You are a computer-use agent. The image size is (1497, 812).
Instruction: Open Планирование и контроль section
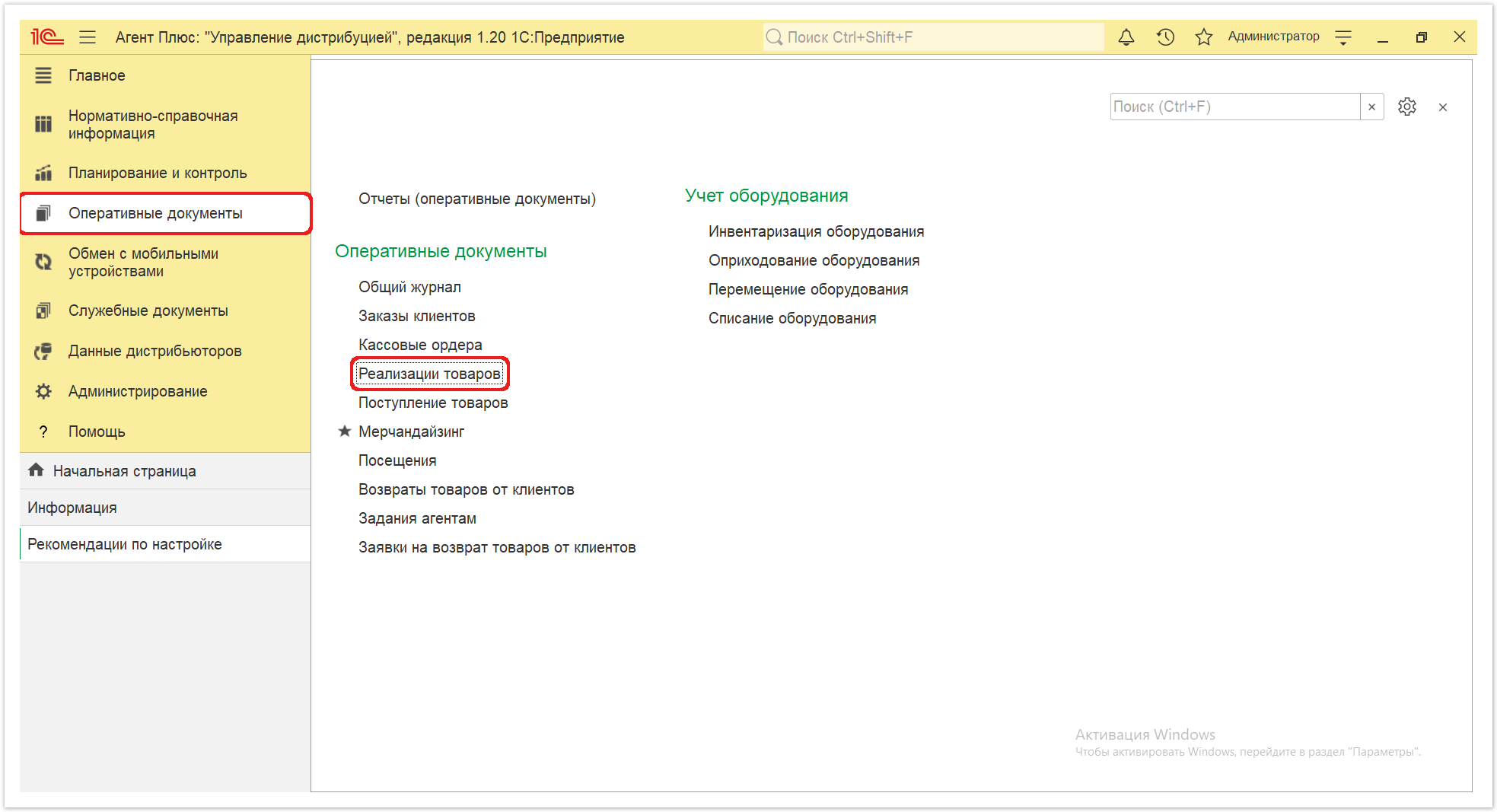coord(165,173)
